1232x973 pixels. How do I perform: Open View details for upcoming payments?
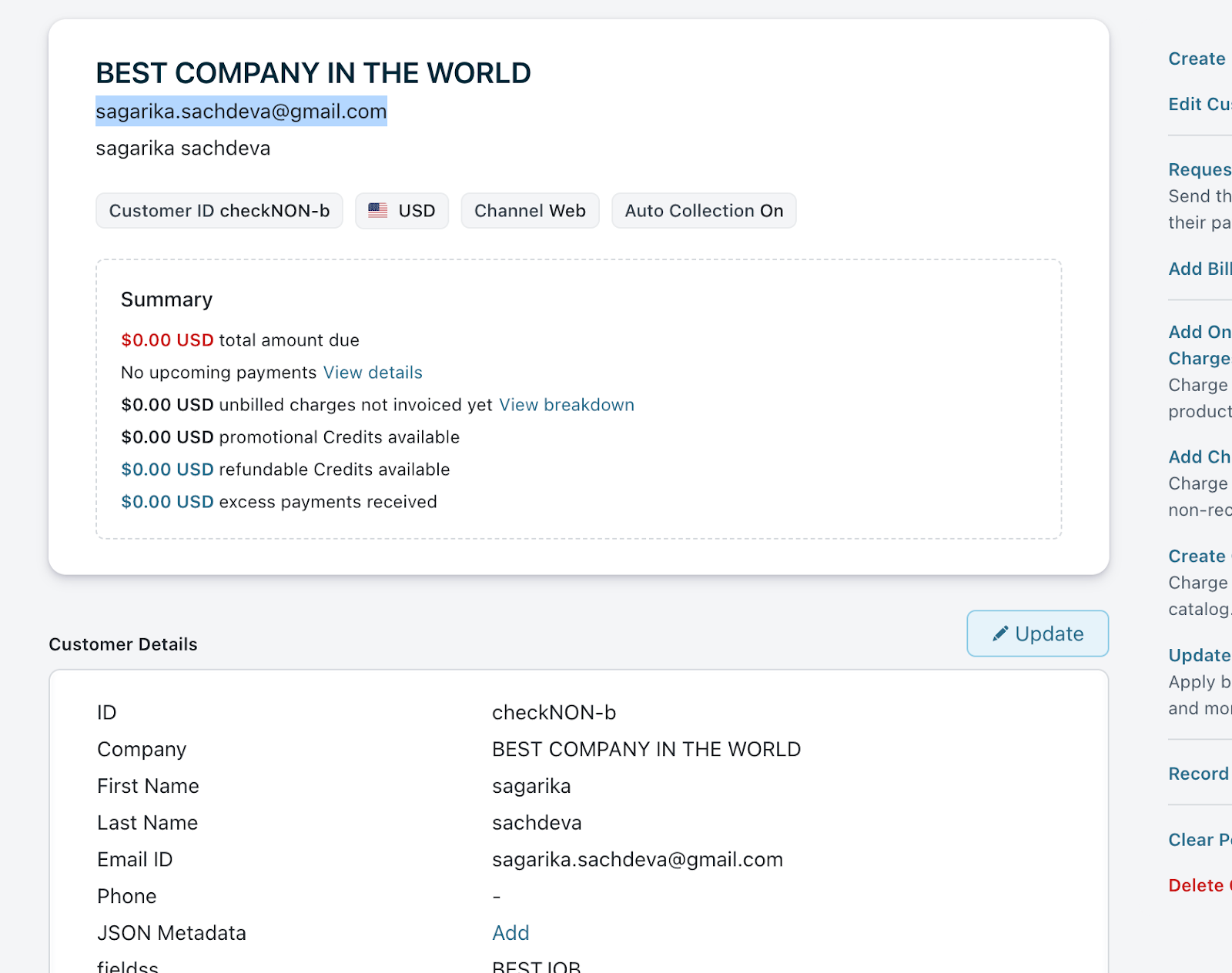[x=373, y=373]
